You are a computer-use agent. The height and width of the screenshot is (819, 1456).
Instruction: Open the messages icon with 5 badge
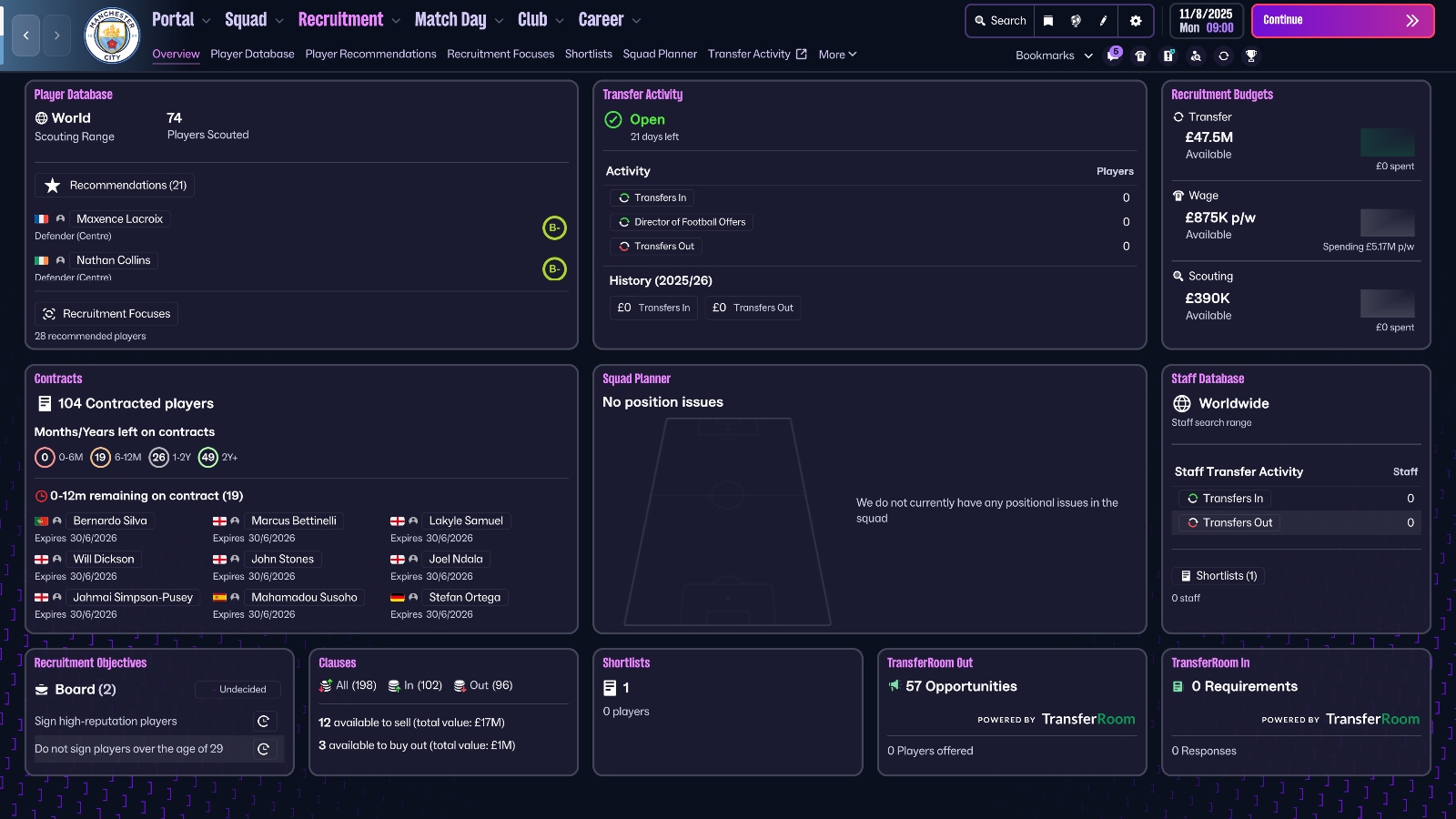(1113, 56)
